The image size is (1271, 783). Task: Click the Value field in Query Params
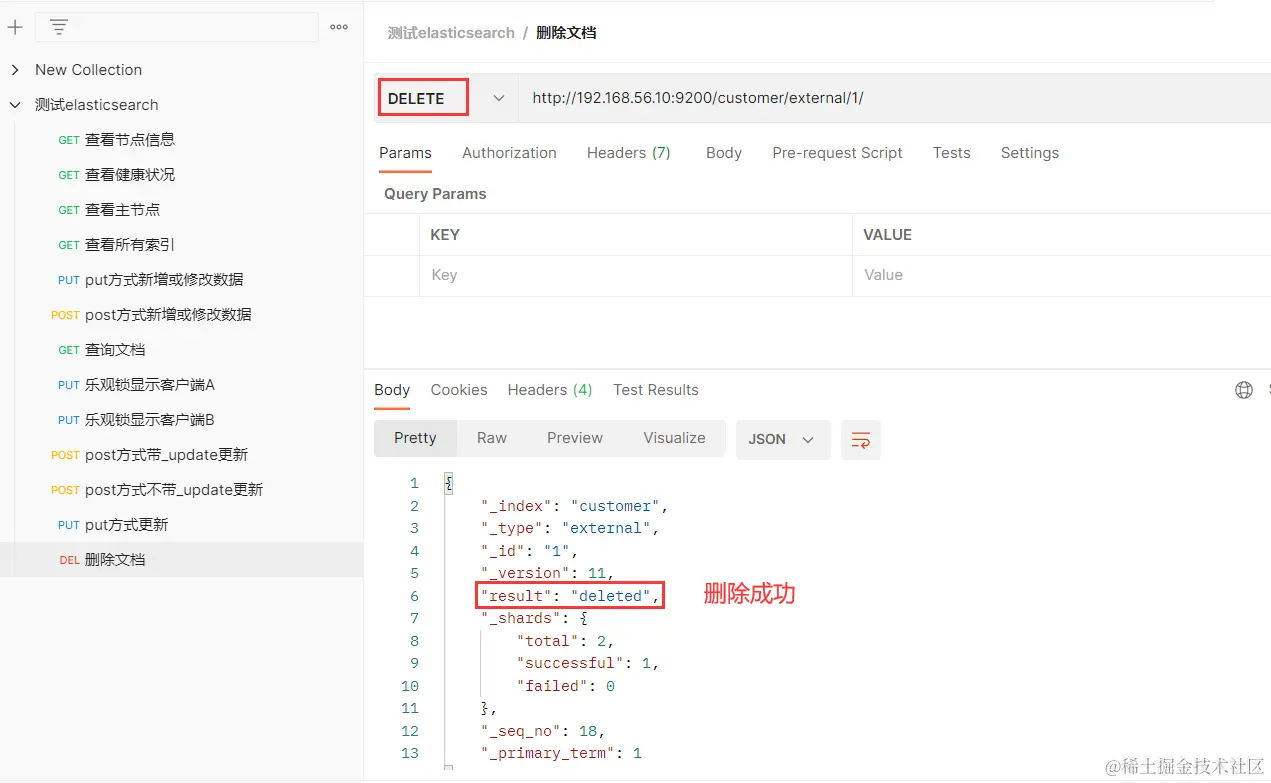(1062, 275)
